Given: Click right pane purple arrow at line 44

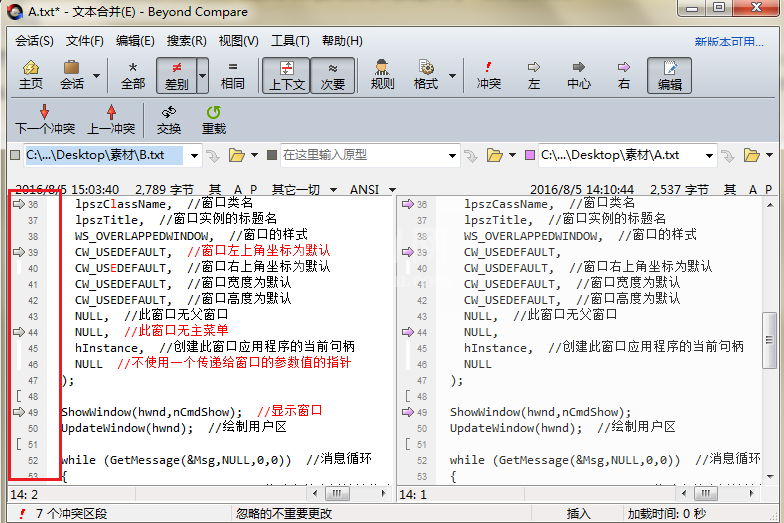Looking at the screenshot, I should pos(408,332).
